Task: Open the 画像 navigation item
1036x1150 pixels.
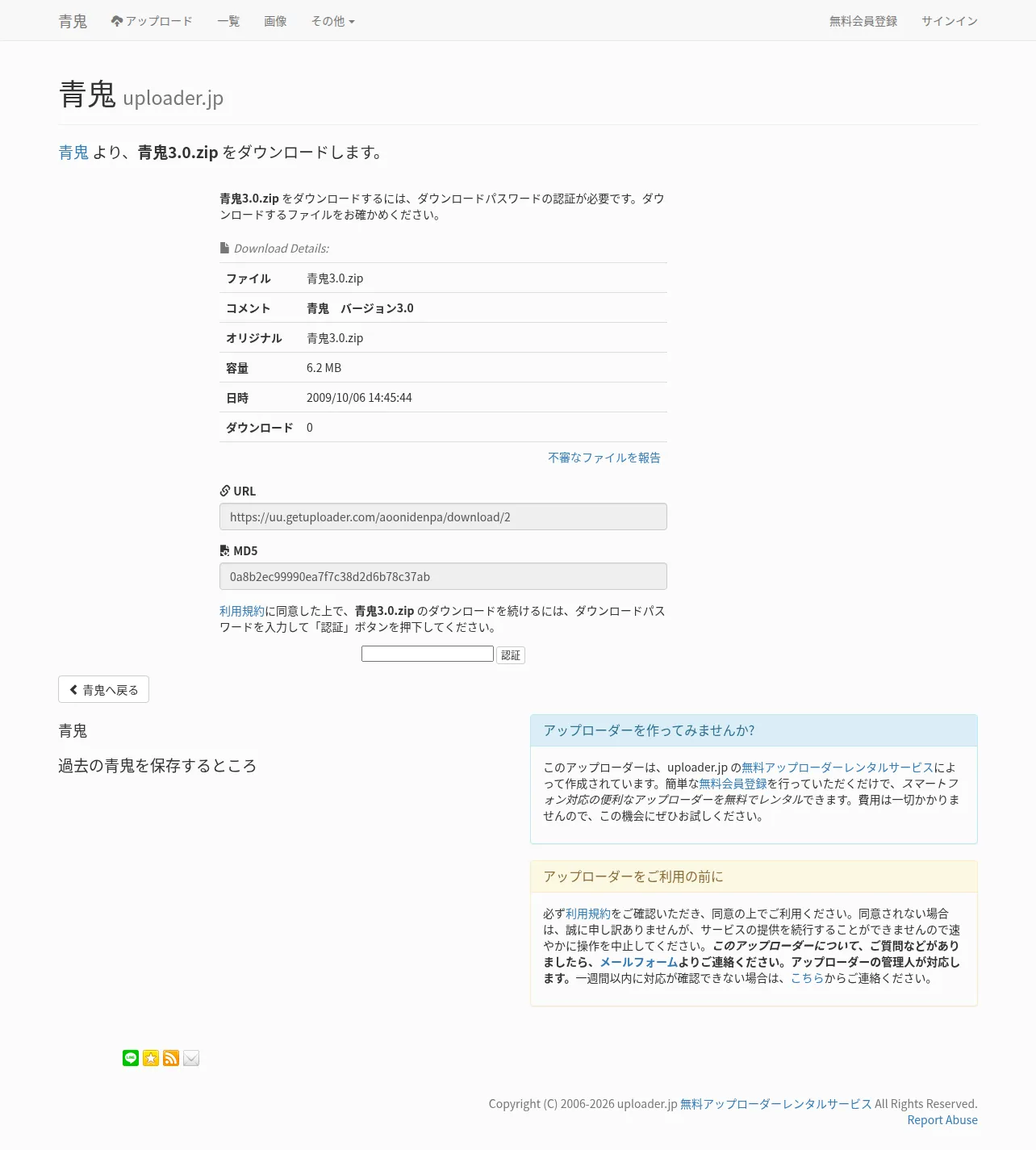Action: point(275,21)
